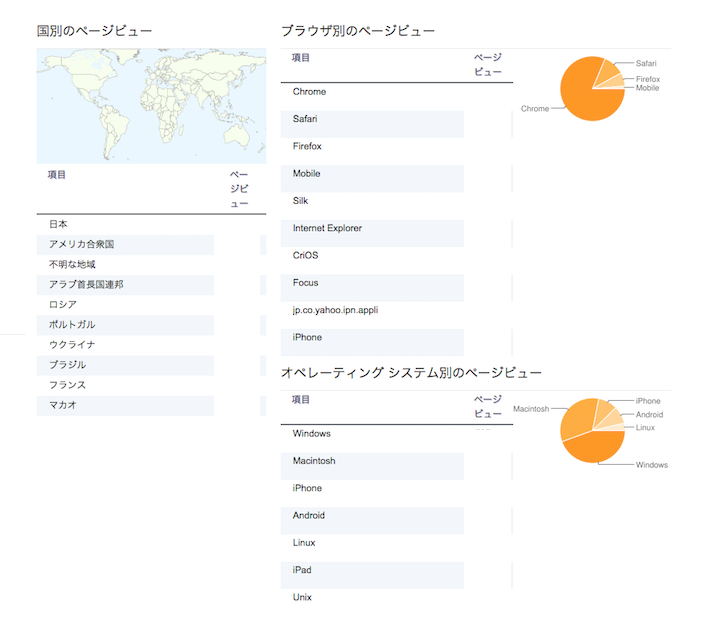
Task: Click the Macintosh label of OS pie chart
Action: pyautogui.click(x=531, y=409)
